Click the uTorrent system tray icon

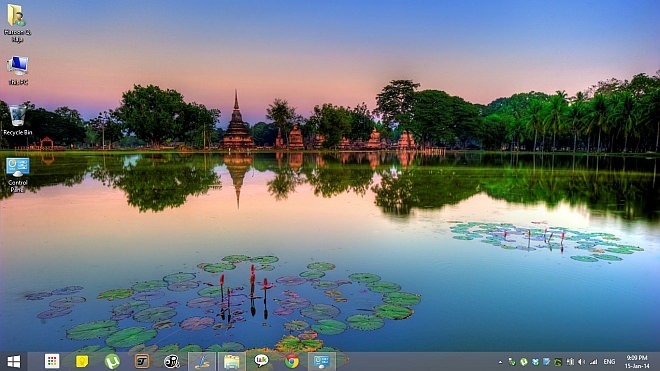(524, 362)
